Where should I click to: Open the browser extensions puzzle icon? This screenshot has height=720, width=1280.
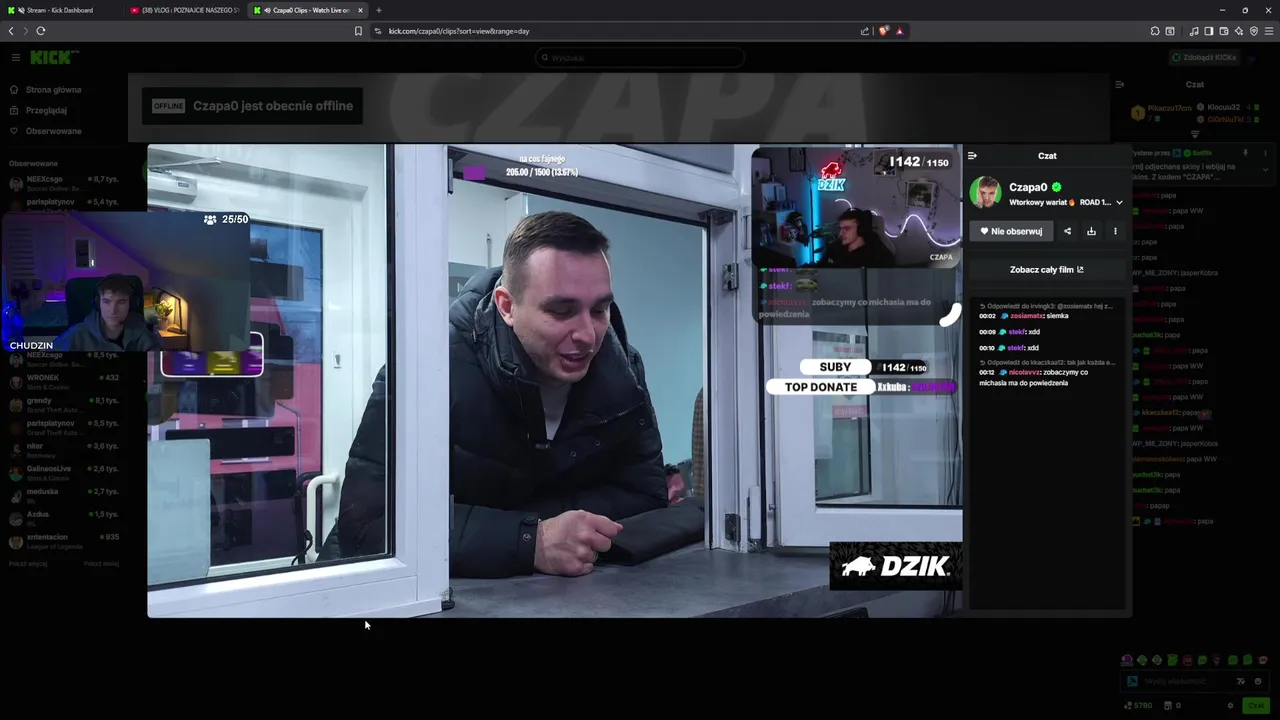click(1155, 31)
